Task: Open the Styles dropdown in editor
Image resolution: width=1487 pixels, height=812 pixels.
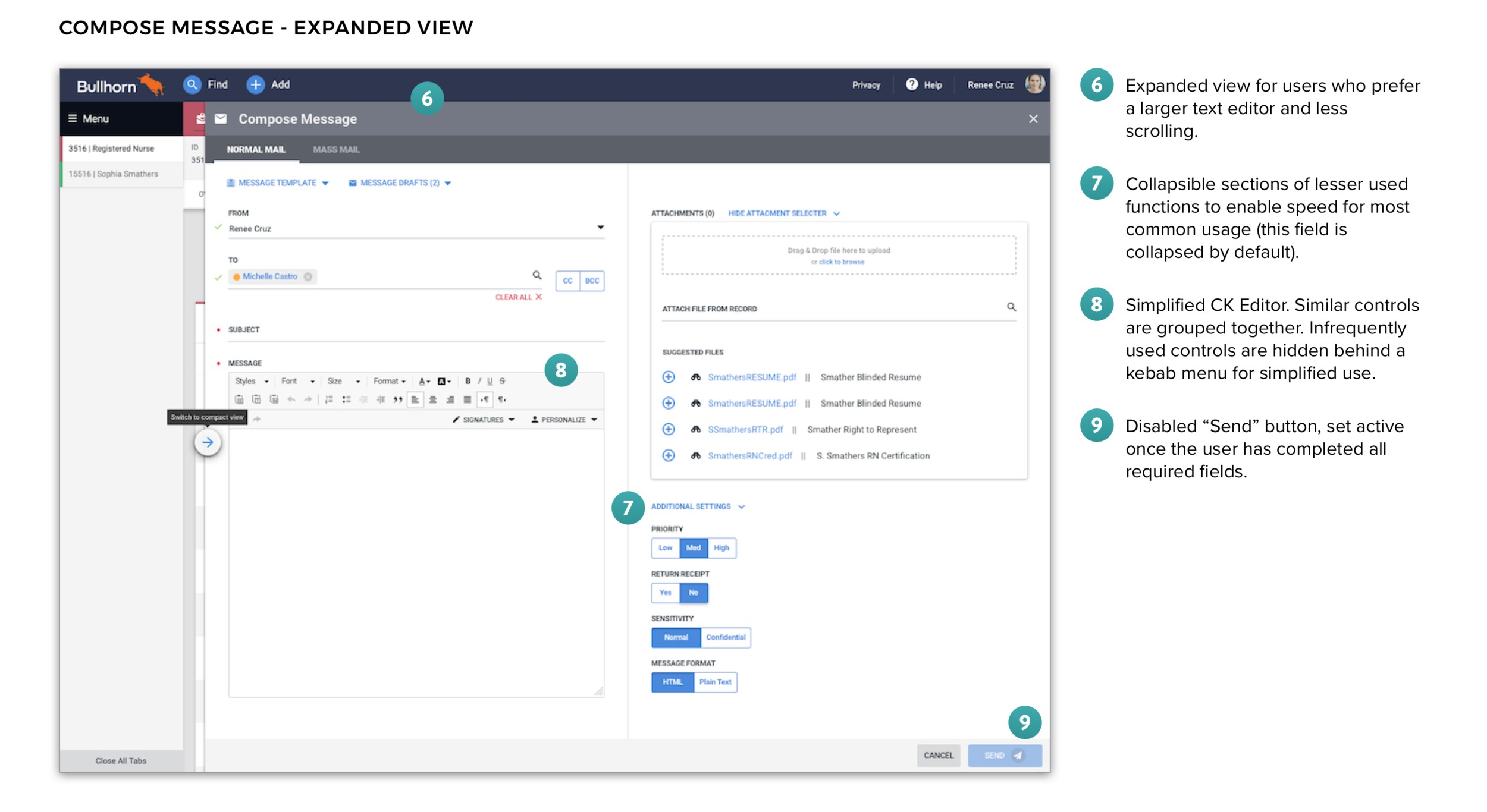Action: point(252,381)
